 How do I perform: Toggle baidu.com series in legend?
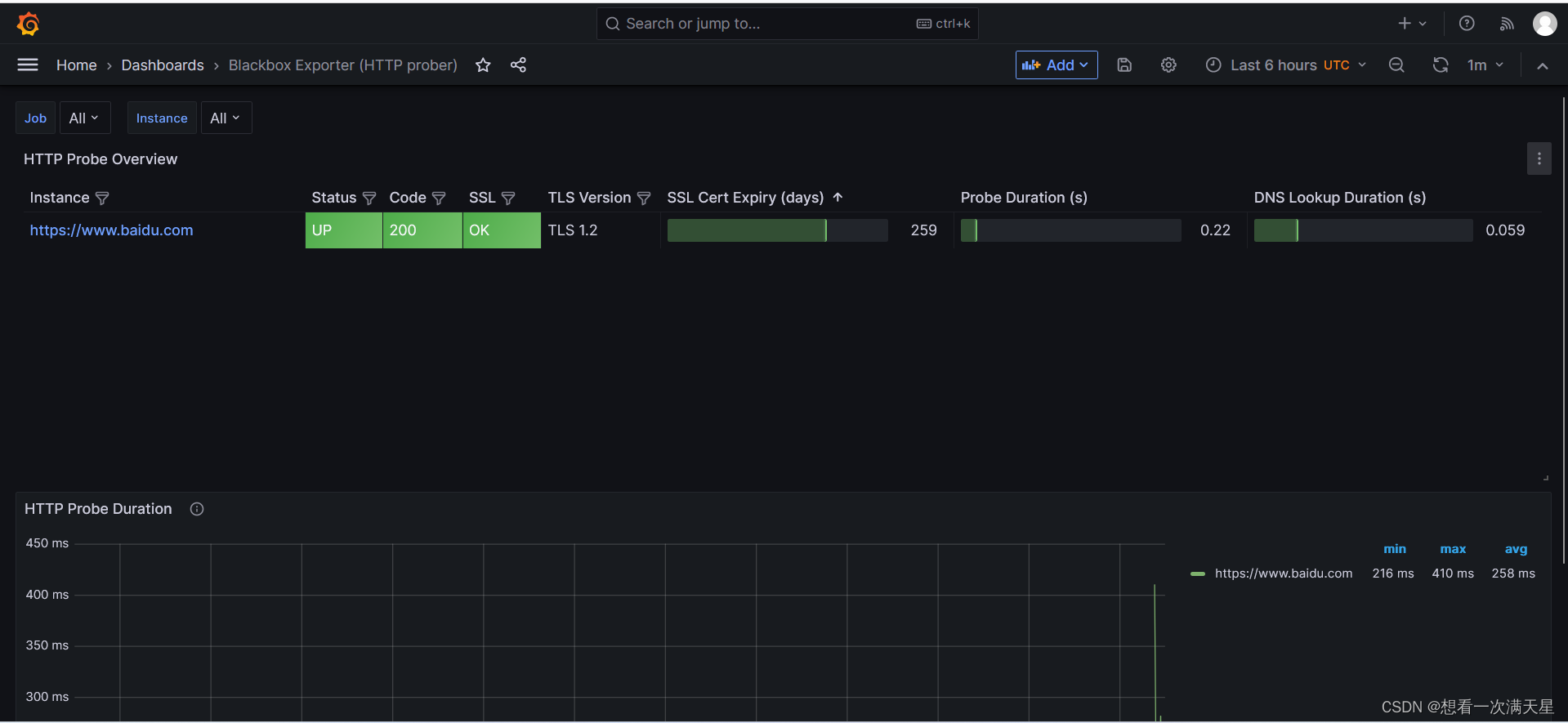click(1283, 573)
